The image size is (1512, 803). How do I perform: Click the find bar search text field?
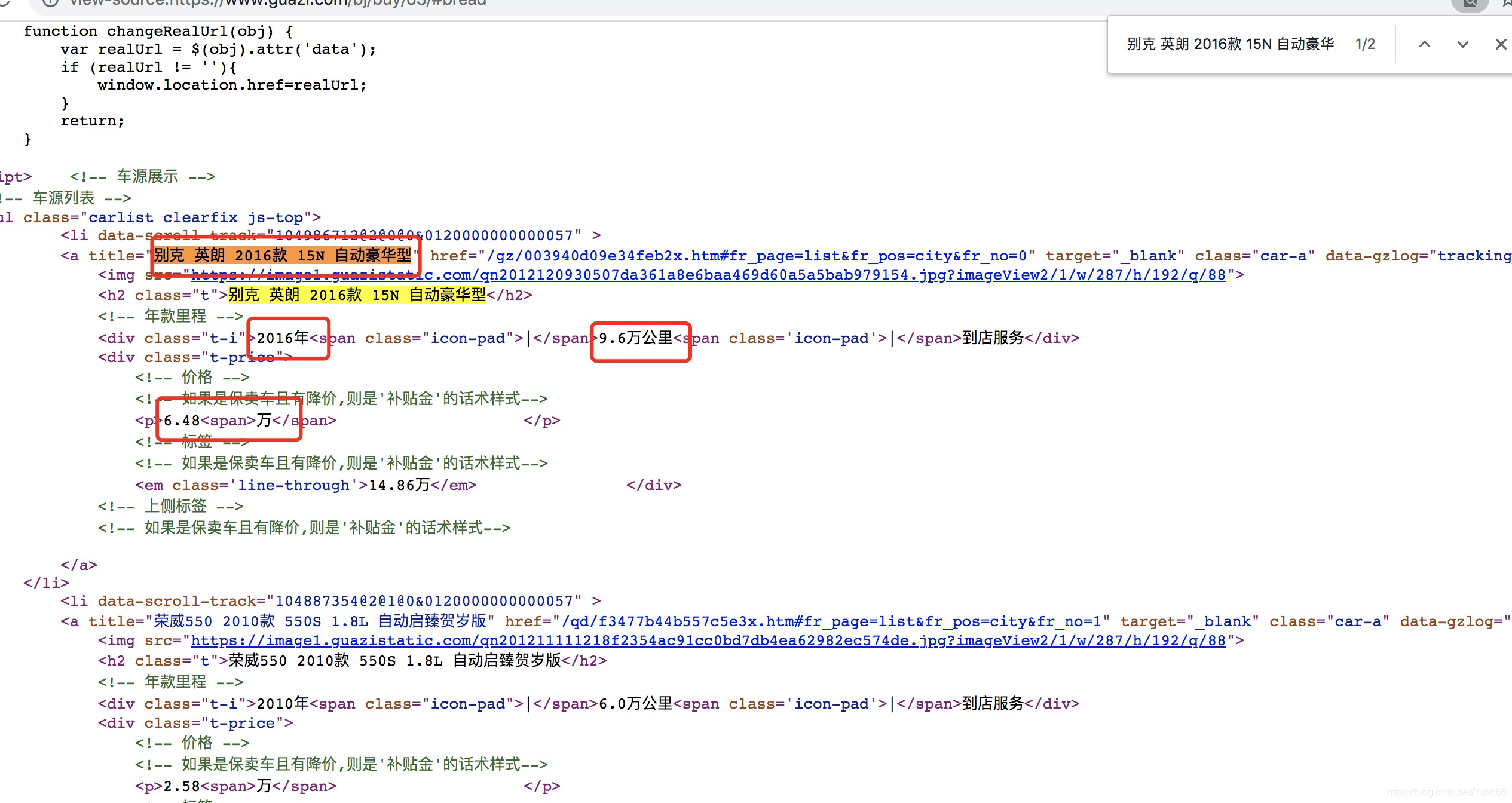1231,44
